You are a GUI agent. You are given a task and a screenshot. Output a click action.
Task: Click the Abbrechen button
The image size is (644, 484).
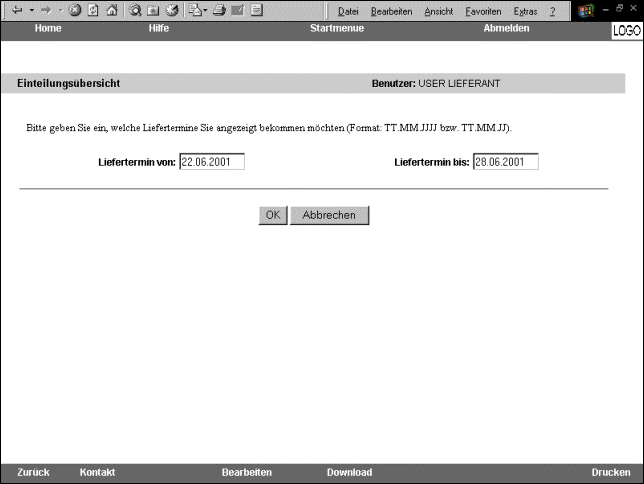point(329,215)
